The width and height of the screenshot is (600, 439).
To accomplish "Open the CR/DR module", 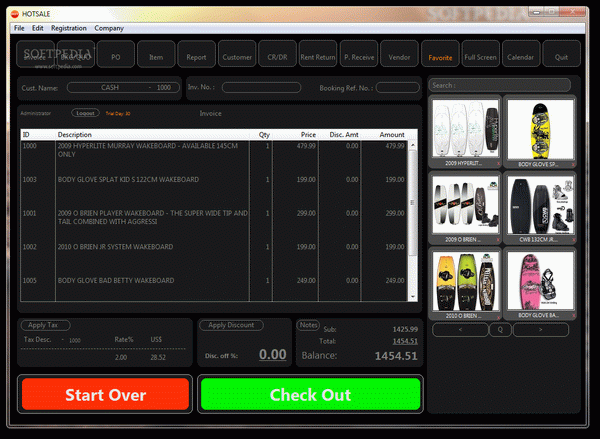I will [x=277, y=54].
